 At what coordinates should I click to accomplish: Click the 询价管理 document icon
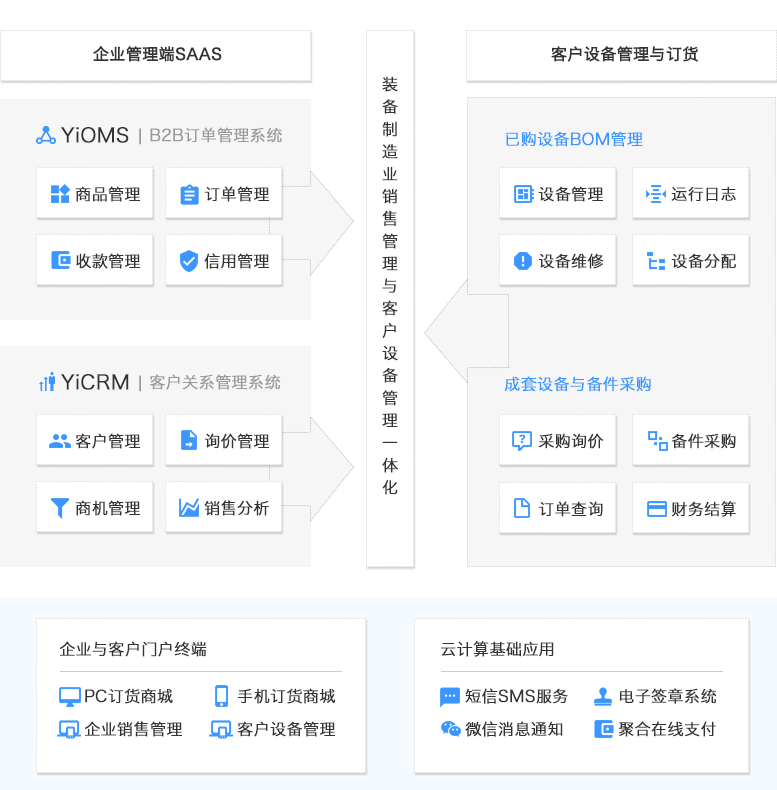(x=189, y=440)
